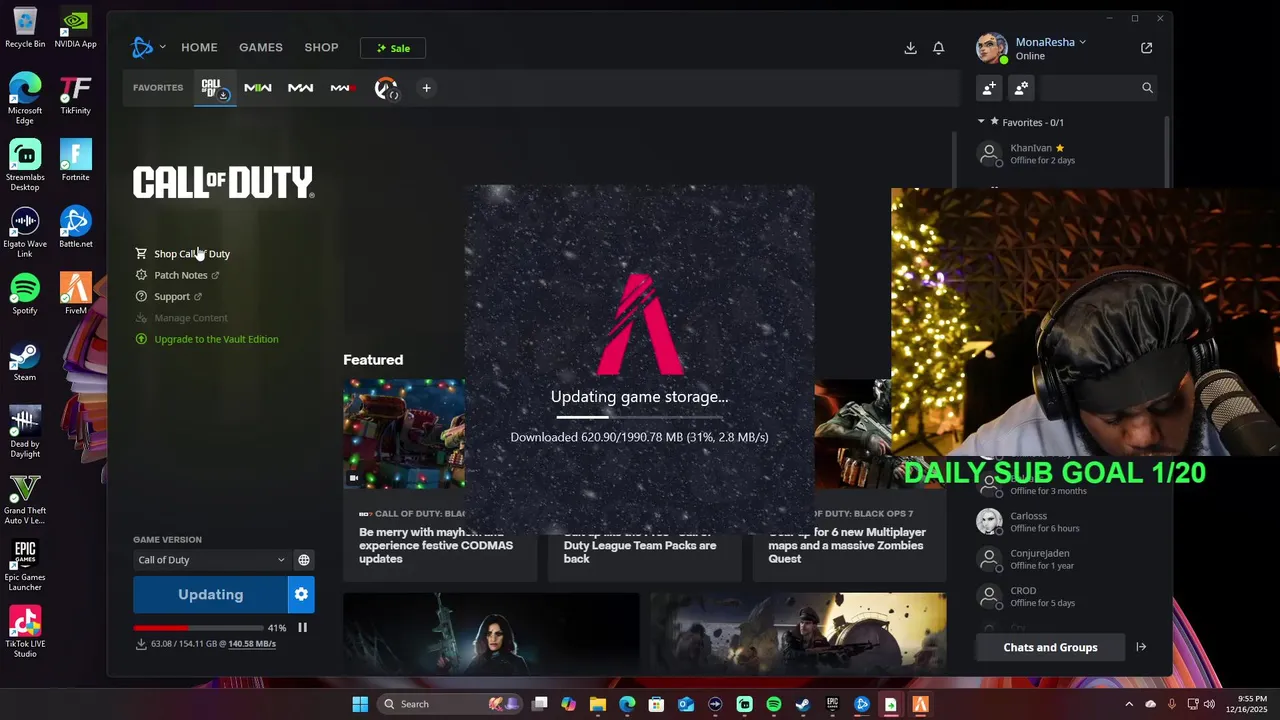Viewport: 1280px width, 720px height.
Task: Click the green Sale button
Action: (393, 48)
